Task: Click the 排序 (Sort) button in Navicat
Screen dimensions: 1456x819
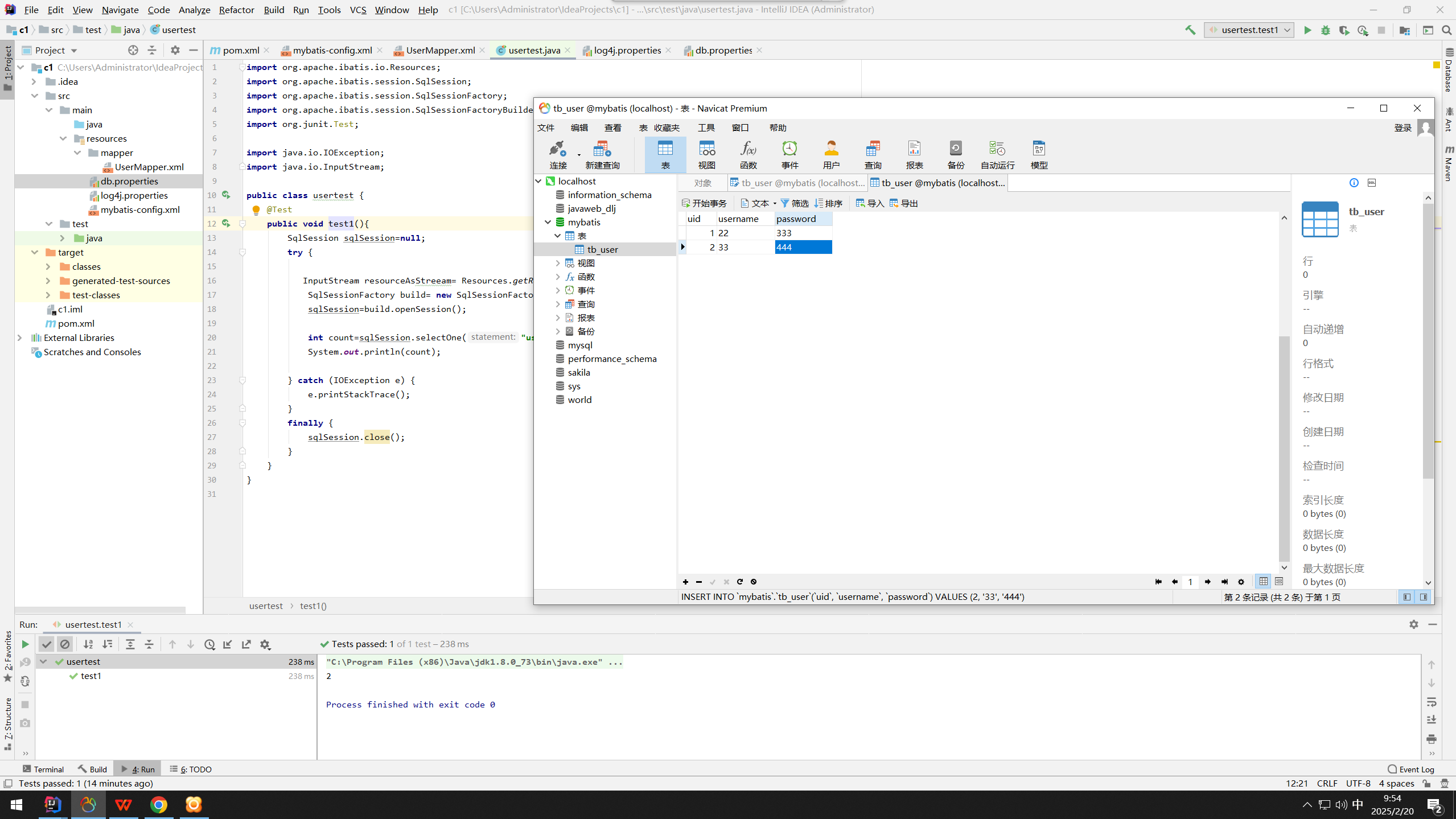Action: [829, 203]
